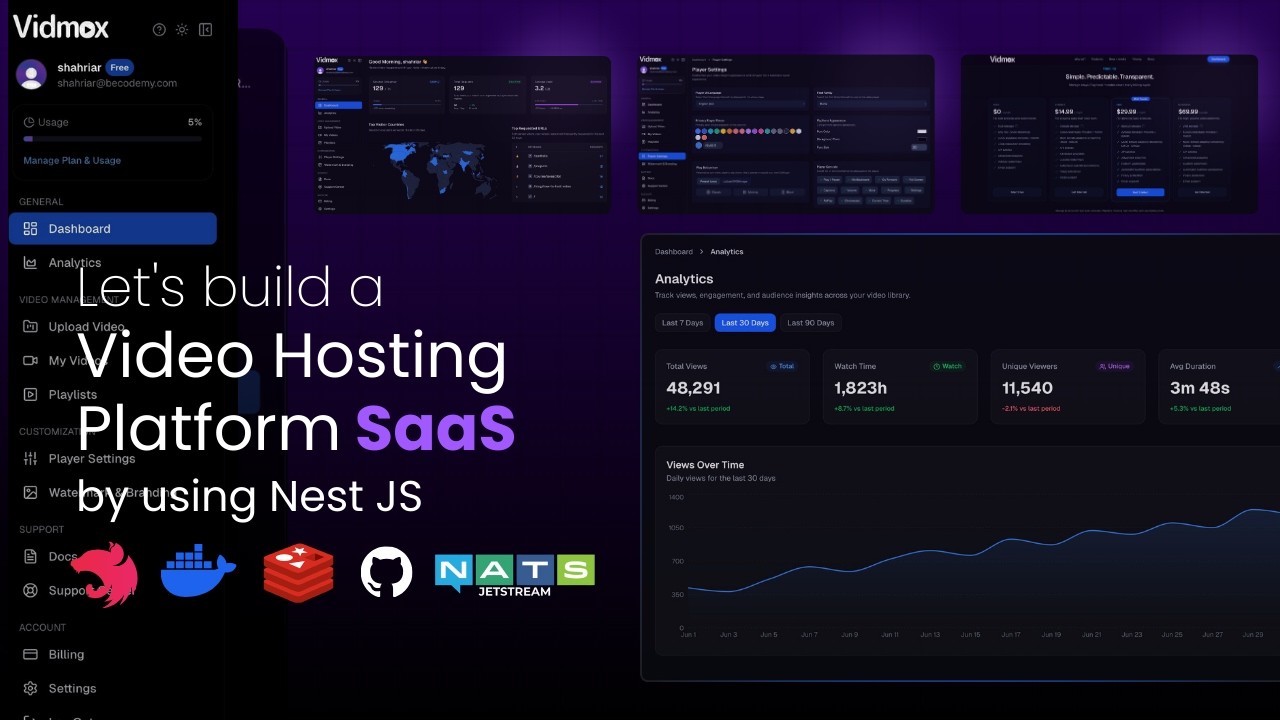This screenshot has height=720, width=1280.
Task: Click the Total badge on Total Views card
Action: pyautogui.click(x=782, y=366)
